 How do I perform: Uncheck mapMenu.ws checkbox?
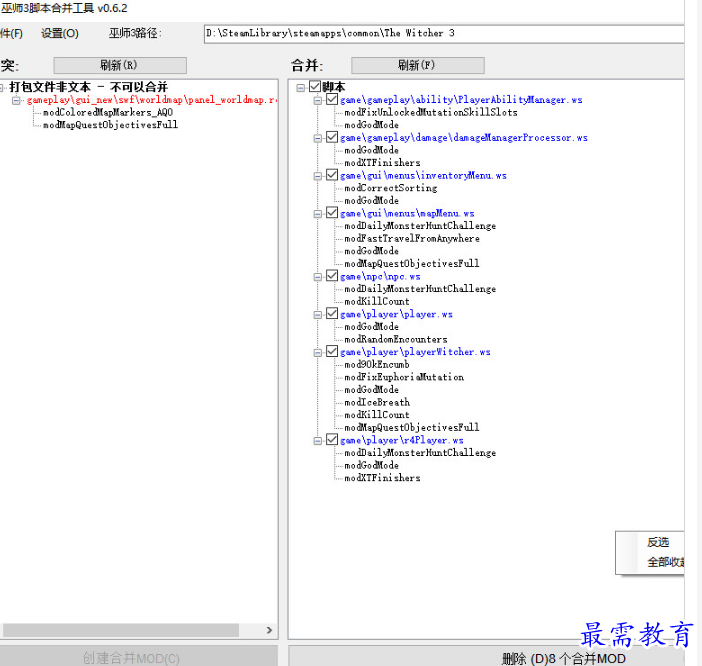point(332,213)
